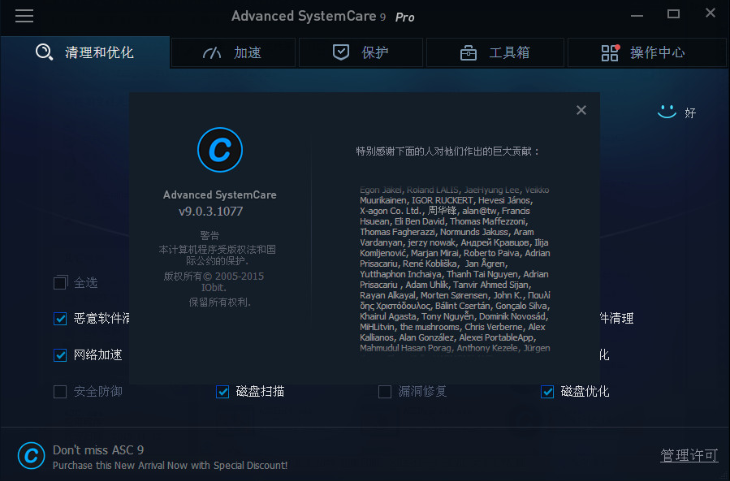This screenshot has width=730, height=481.
Task: Click the version text v9.0.3.1077
Action: (x=211, y=211)
